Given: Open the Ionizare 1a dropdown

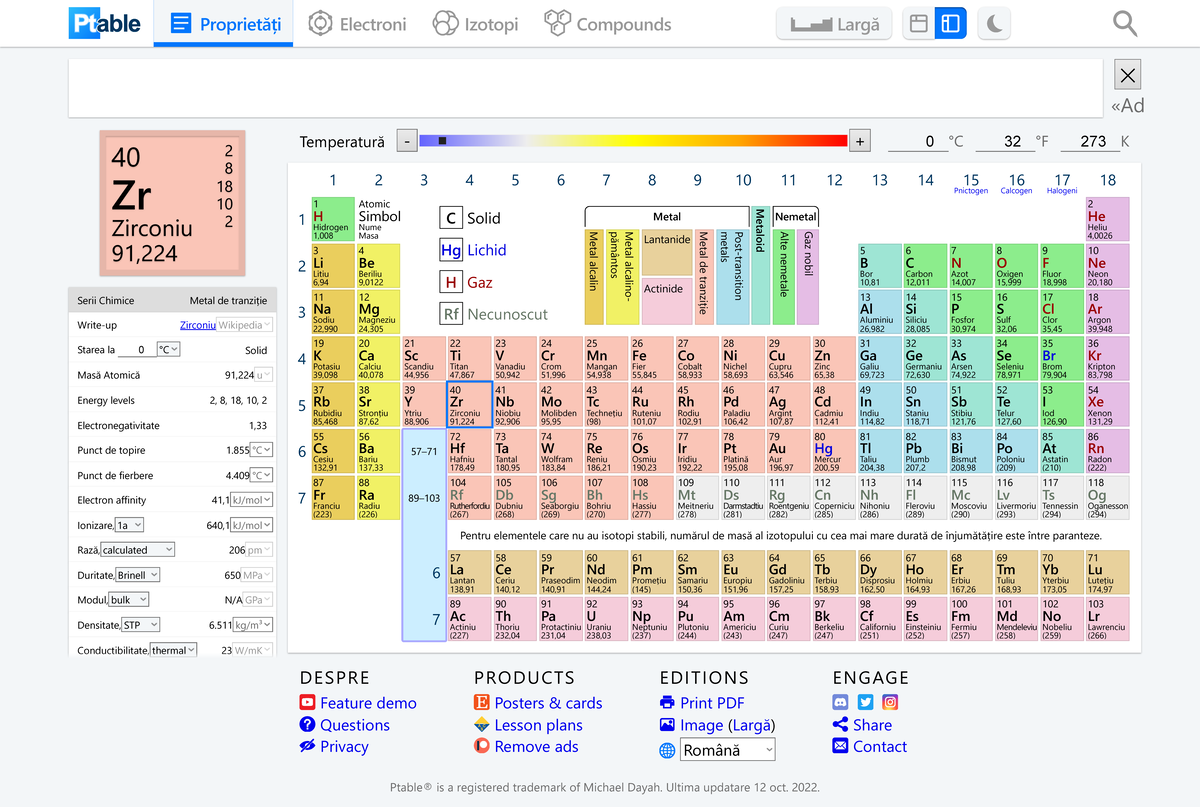Looking at the screenshot, I should (x=129, y=525).
